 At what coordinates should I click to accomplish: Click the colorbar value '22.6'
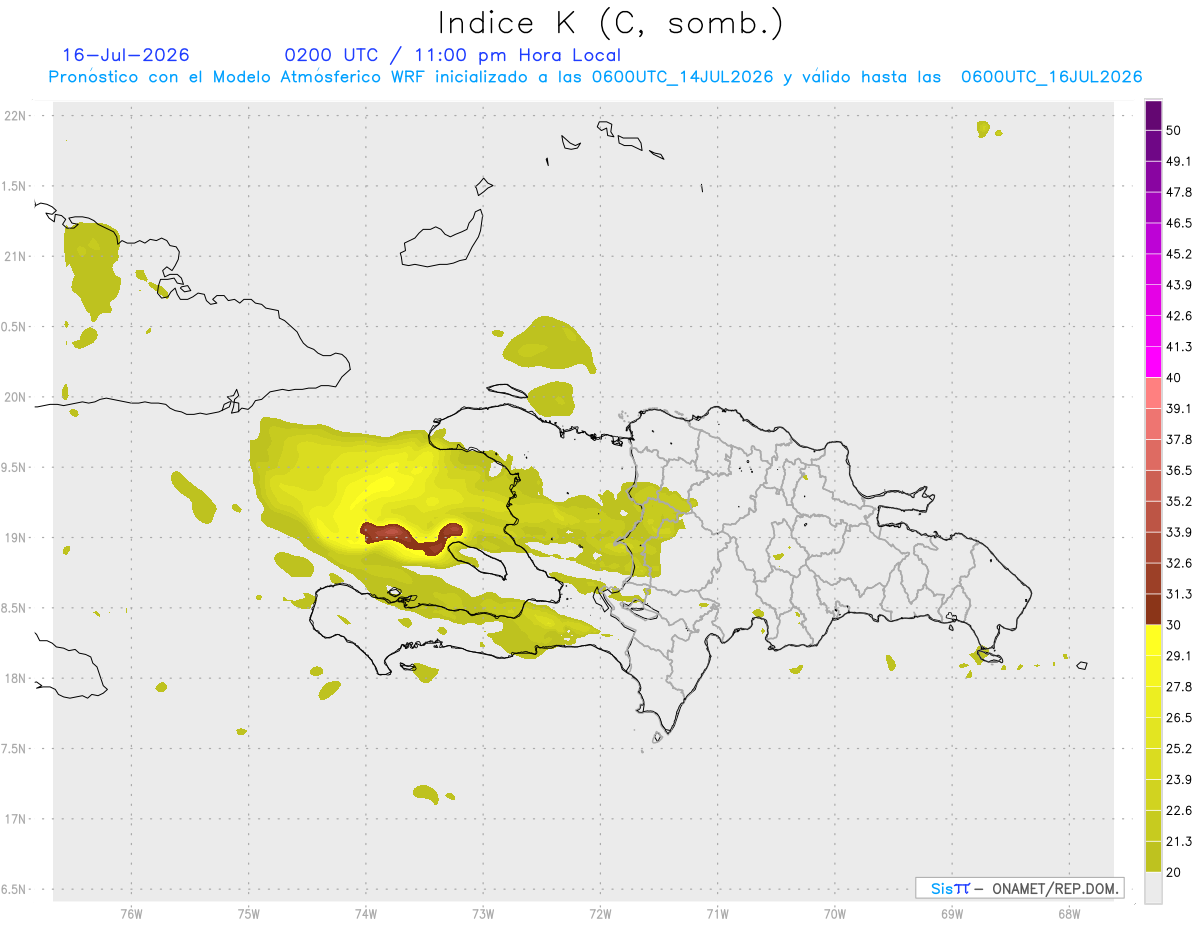coord(1179,810)
